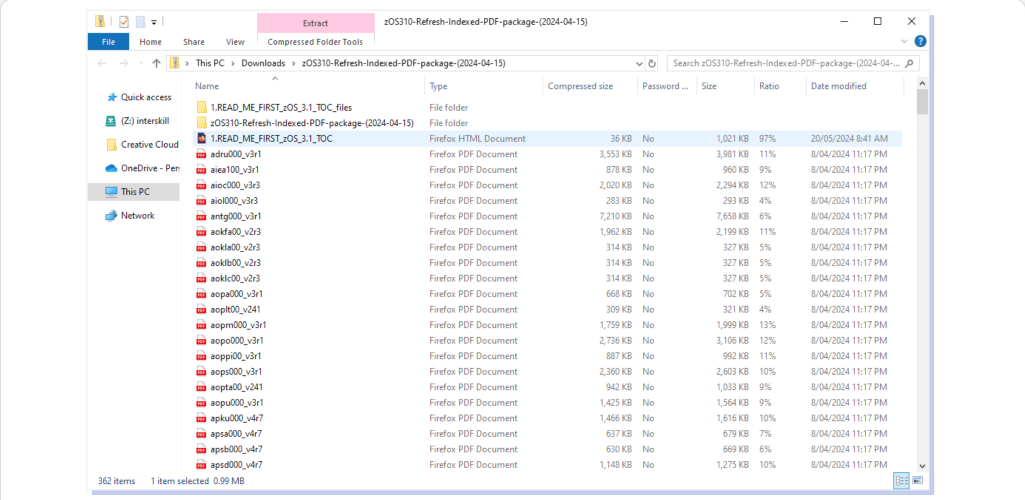Click the 7,210 KB compressed size cell
The image size is (1025, 500).
[616, 216]
